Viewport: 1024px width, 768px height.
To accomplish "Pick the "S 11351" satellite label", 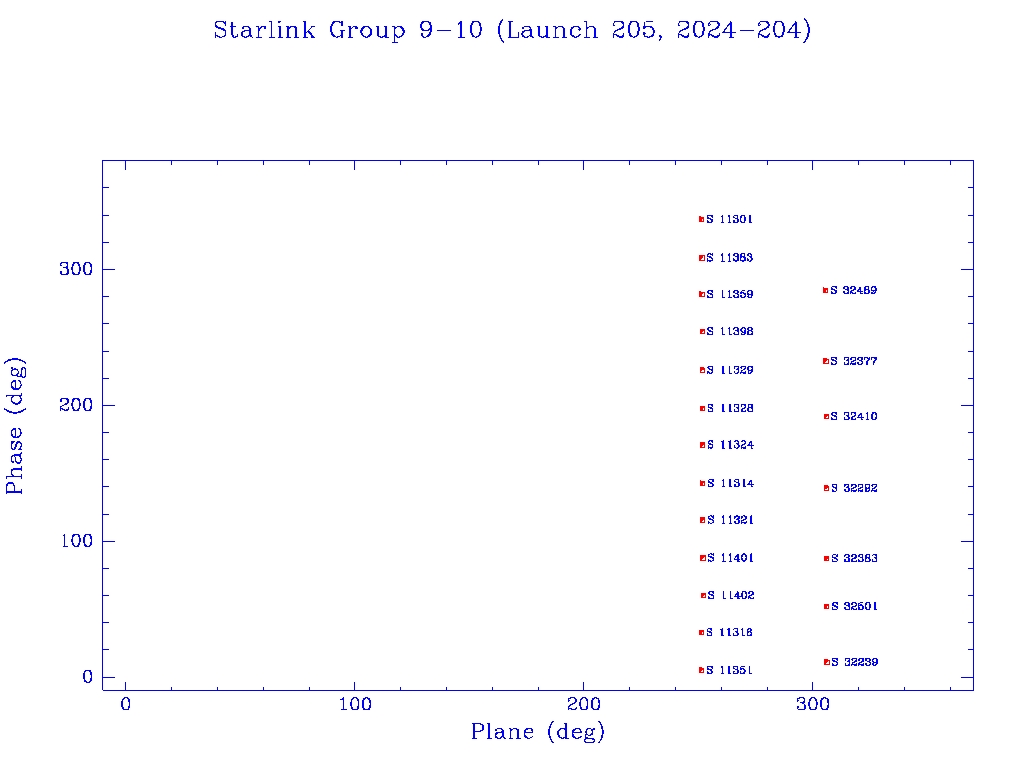I will (729, 670).
